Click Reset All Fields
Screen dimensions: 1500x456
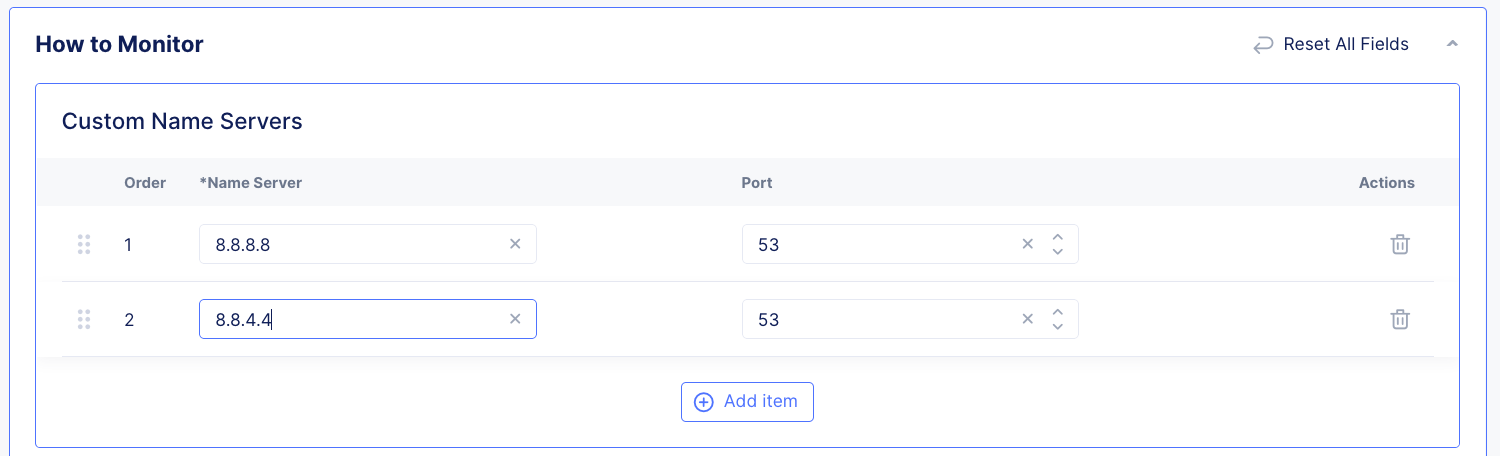(x=1331, y=44)
